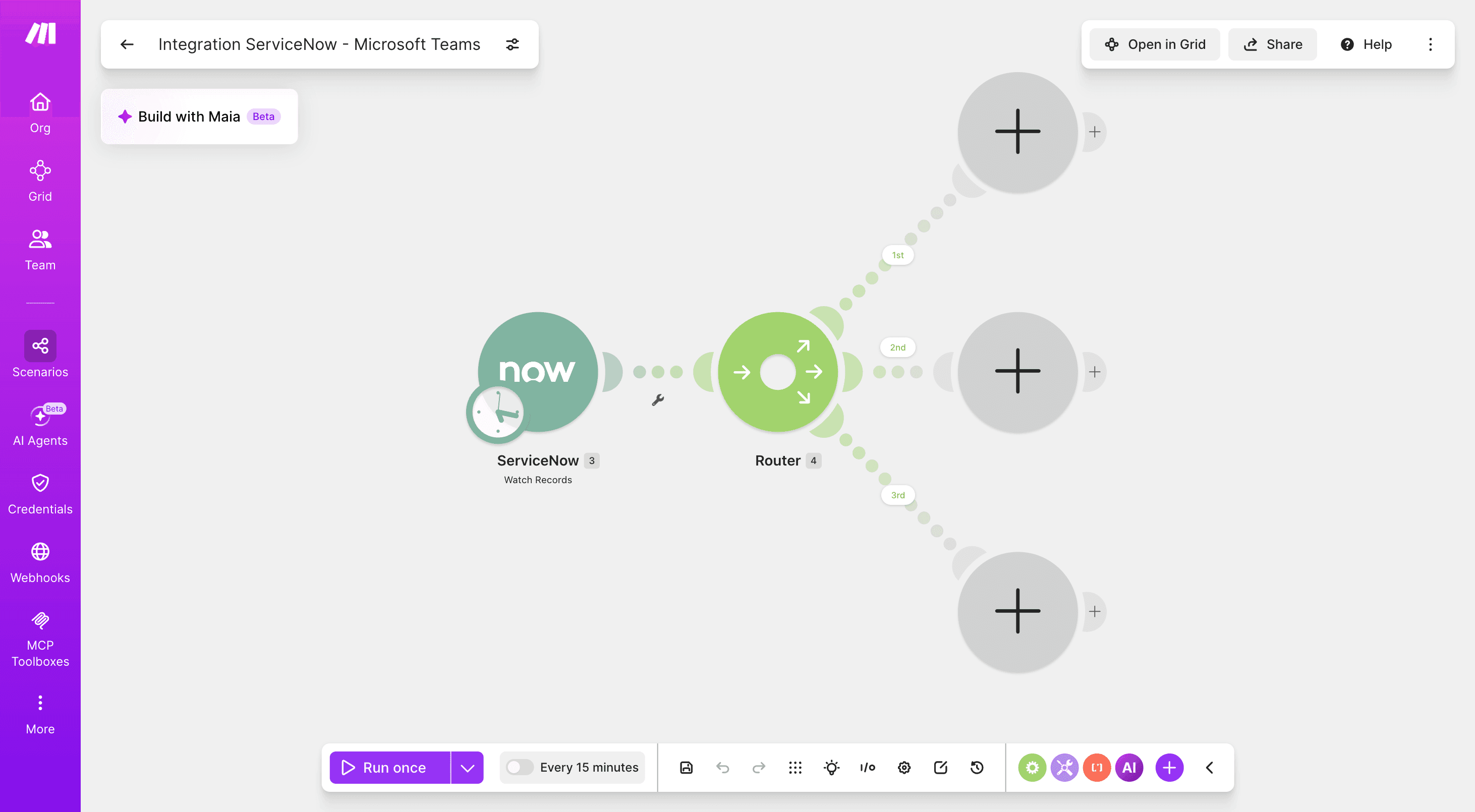The width and height of the screenshot is (1475, 812).
Task: Open version history clock icon
Action: coord(977,767)
